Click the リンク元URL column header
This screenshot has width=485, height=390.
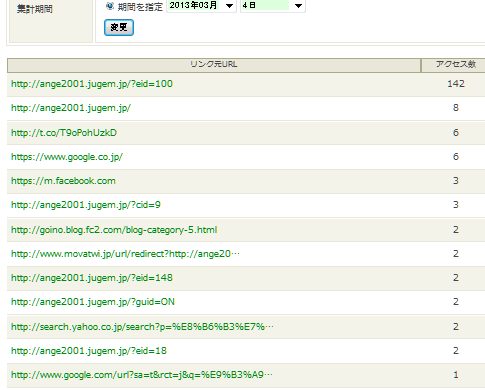tap(214, 65)
